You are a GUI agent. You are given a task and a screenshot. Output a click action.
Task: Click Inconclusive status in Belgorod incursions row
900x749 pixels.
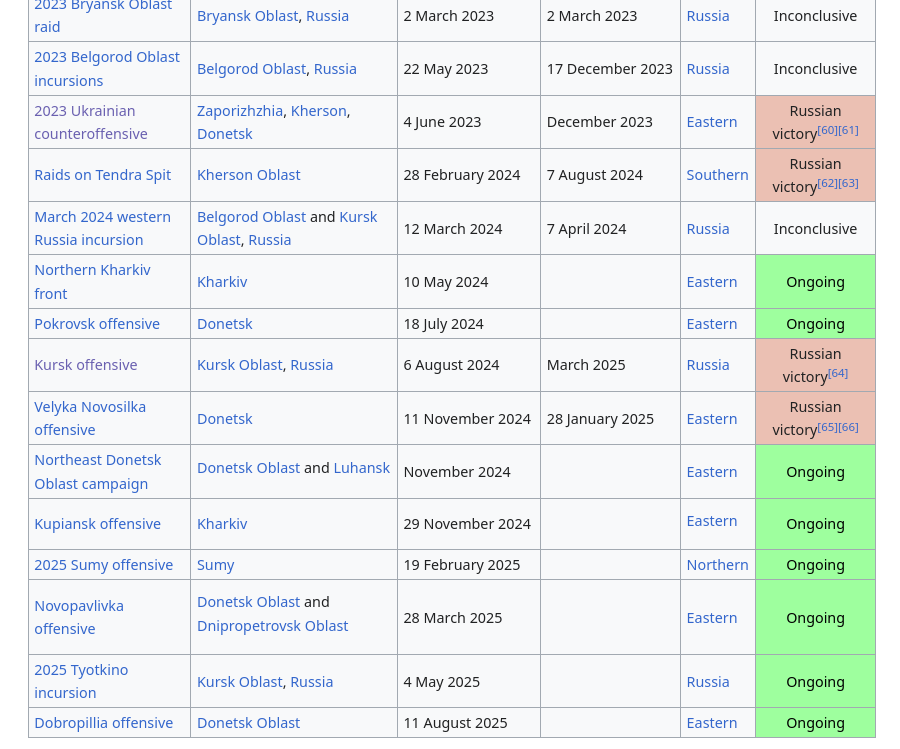coord(815,69)
